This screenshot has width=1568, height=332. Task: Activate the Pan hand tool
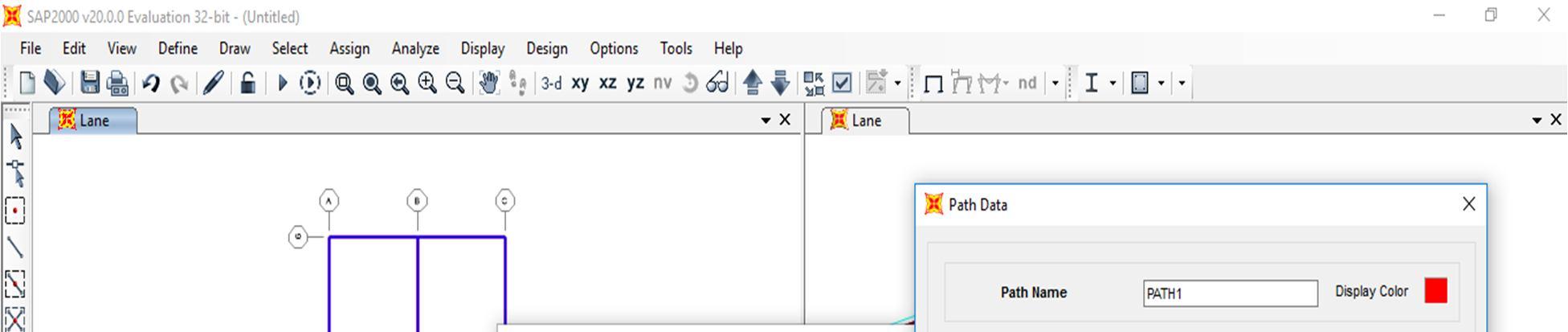(488, 83)
